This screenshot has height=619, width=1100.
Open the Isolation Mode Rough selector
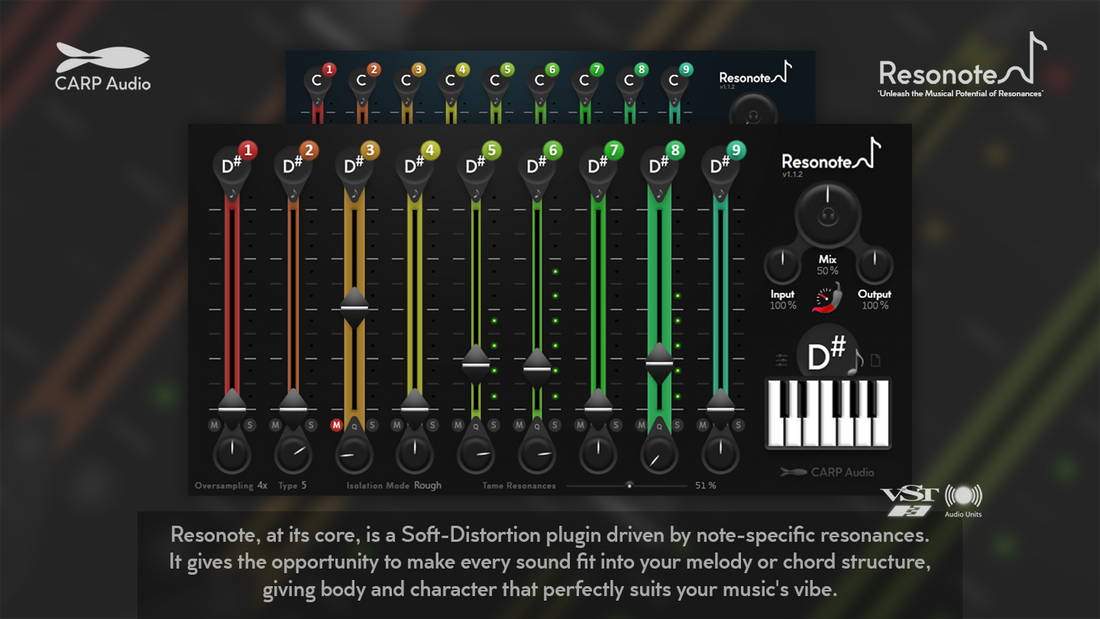427,486
